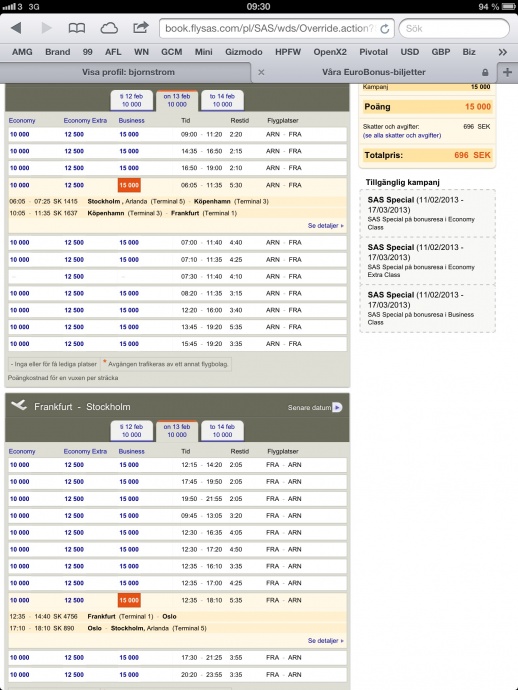Select outbound to 14 feb date tab

click(222, 100)
